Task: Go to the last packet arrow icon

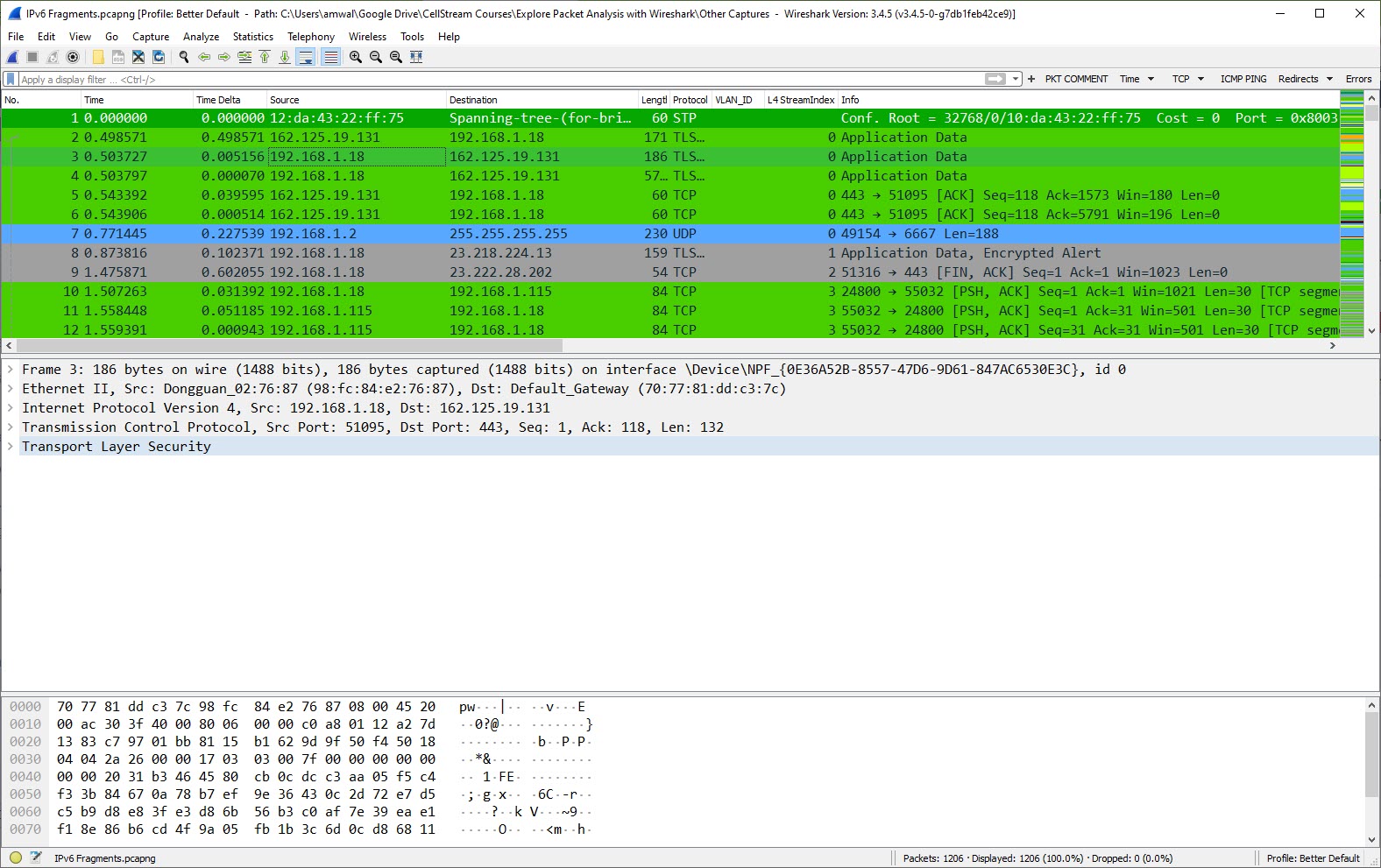Action: (285, 57)
